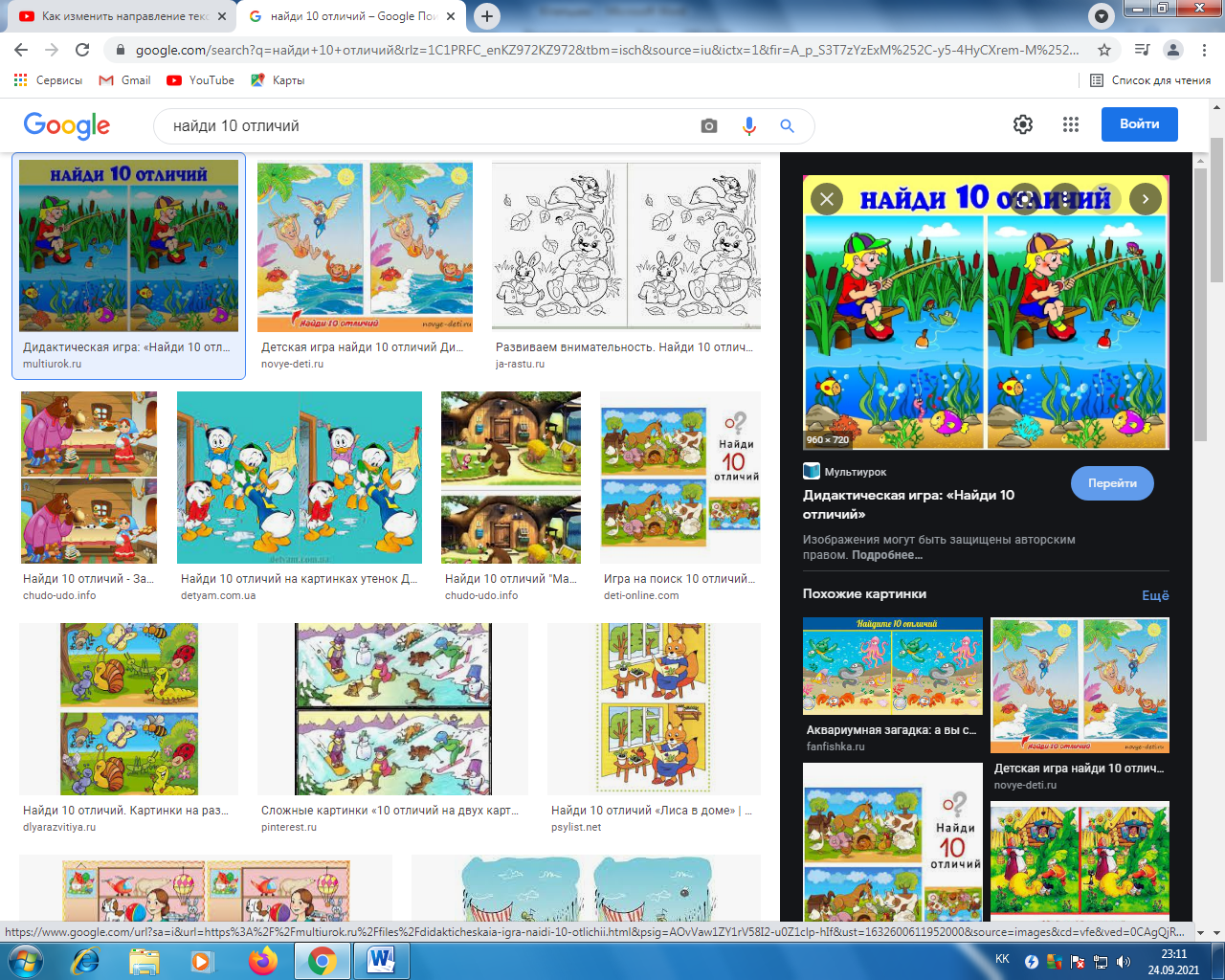Open the dlyarazvitiya.ru snail and insects thumbnail

(x=128, y=709)
